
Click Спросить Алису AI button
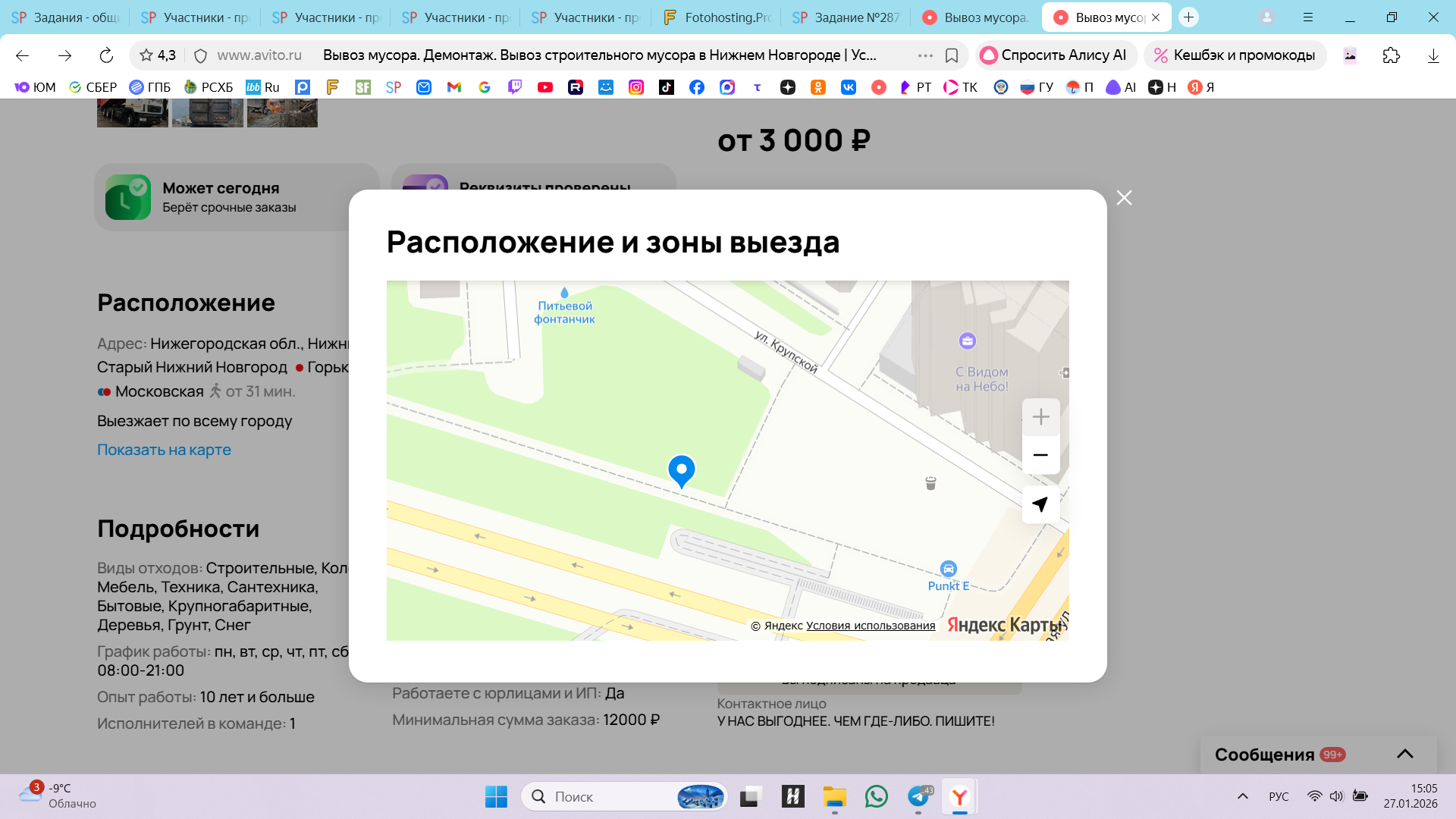click(1054, 55)
